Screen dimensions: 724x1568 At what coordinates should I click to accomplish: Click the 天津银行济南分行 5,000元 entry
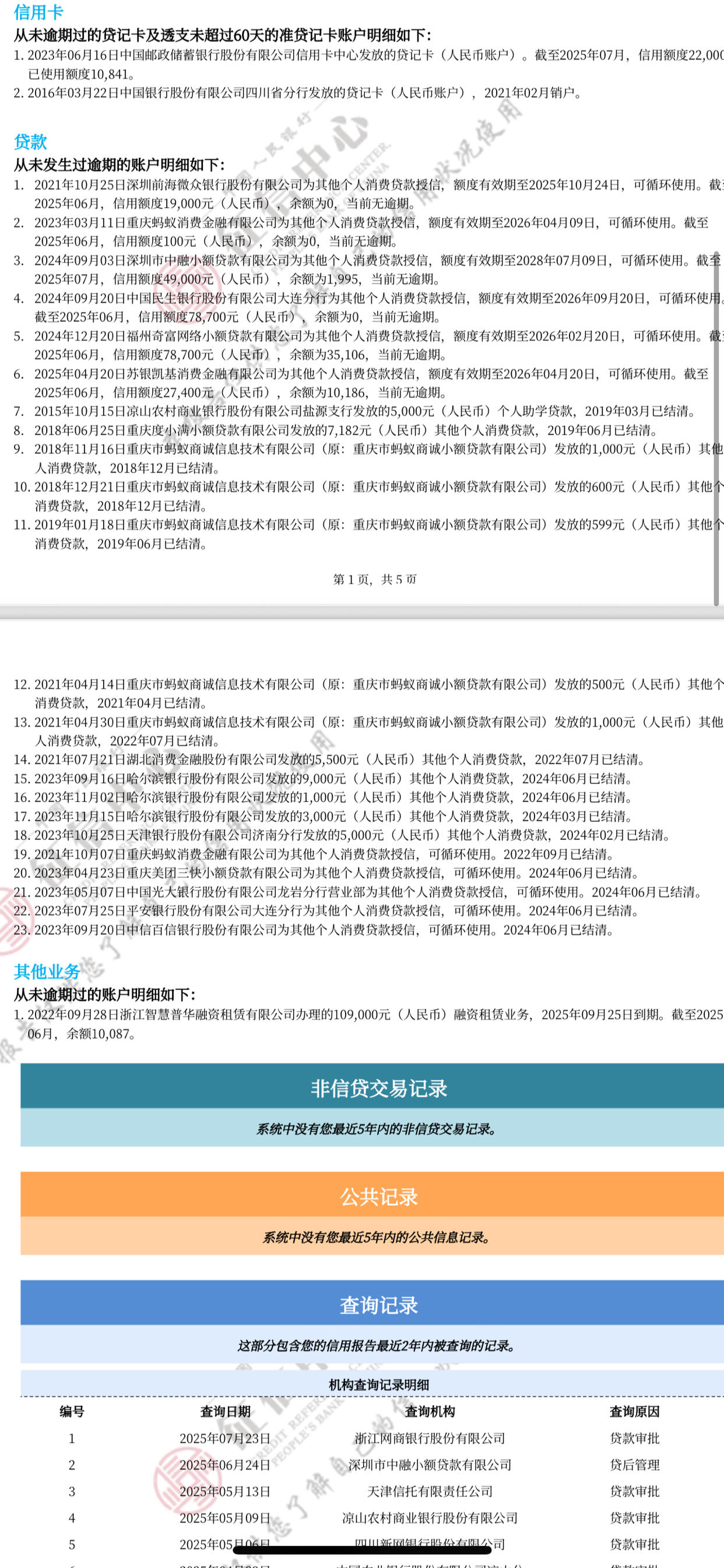[342, 835]
